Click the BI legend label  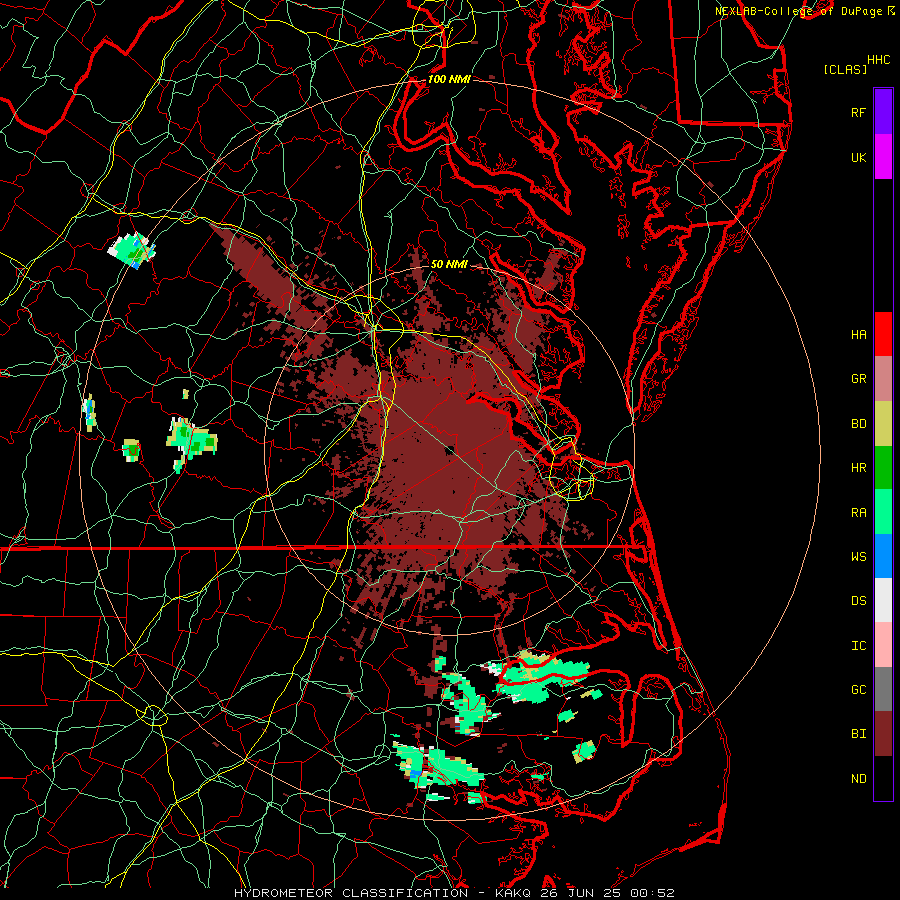858,734
